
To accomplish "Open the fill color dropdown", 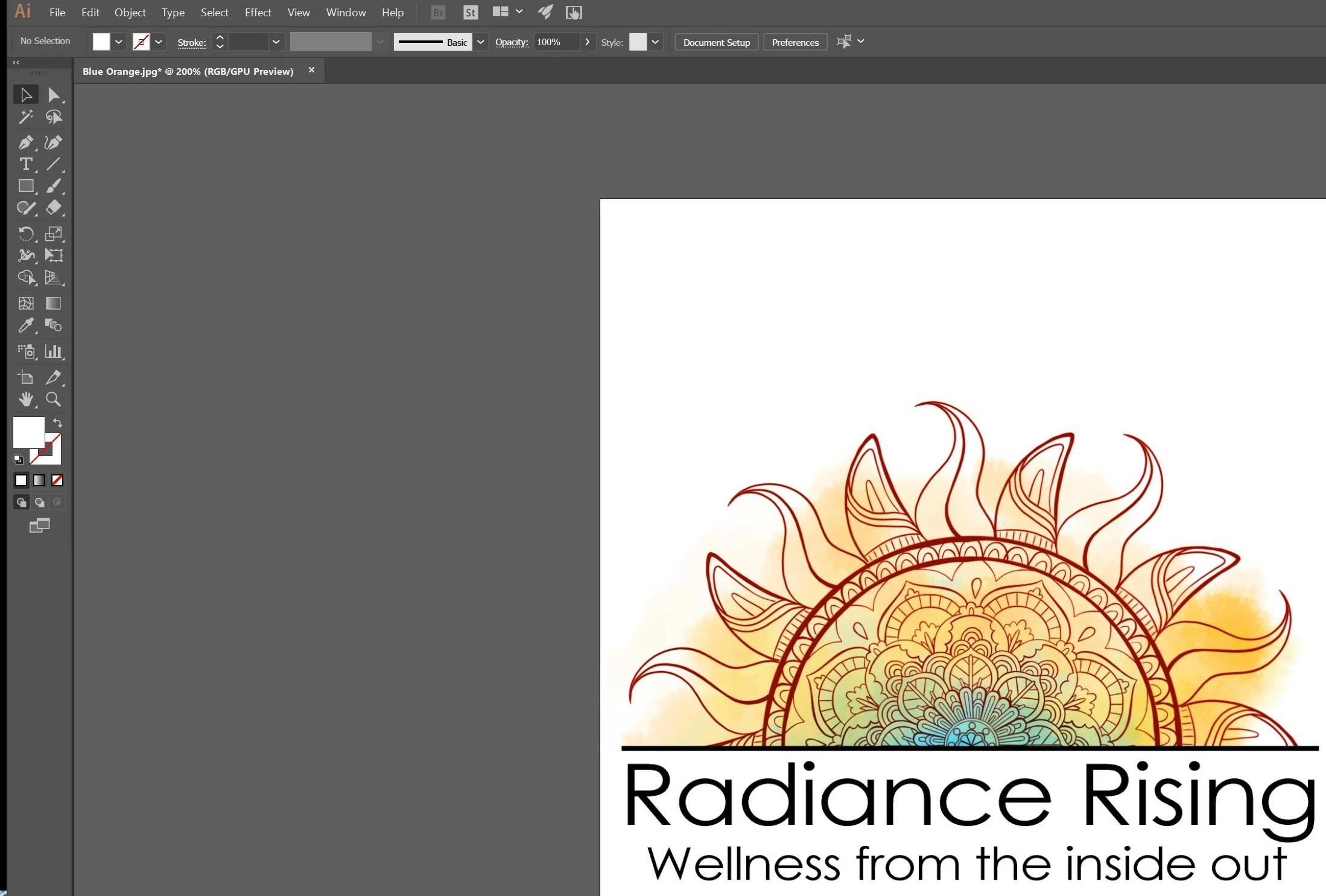I will pos(119,42).
